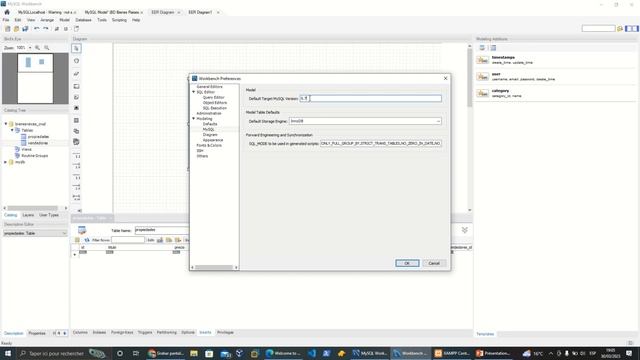Open the Zoom percentage dropdown
Screen dimensions: 640x360
[x=30, y=48]
